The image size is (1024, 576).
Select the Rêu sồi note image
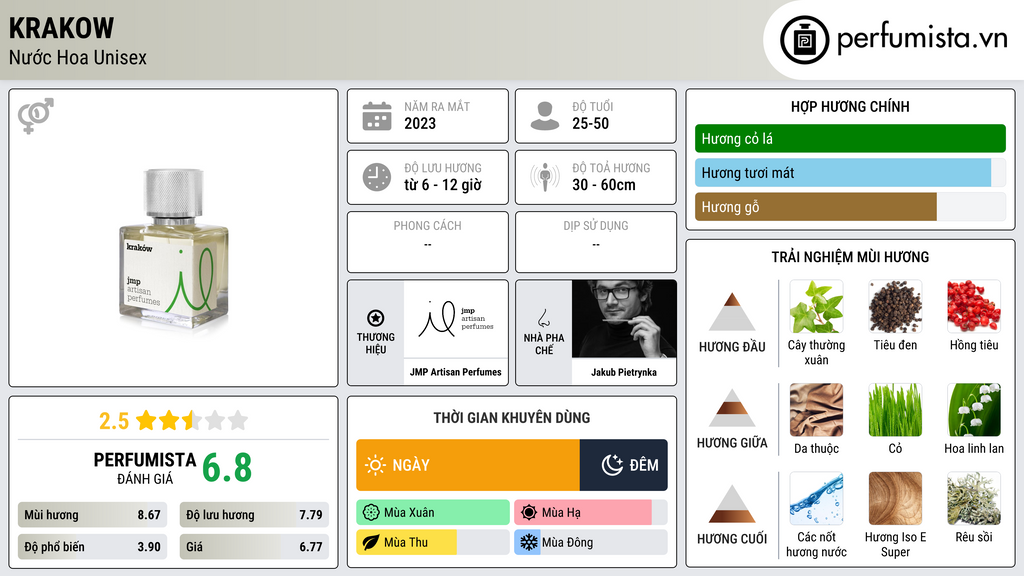click(x=974, y=499)
